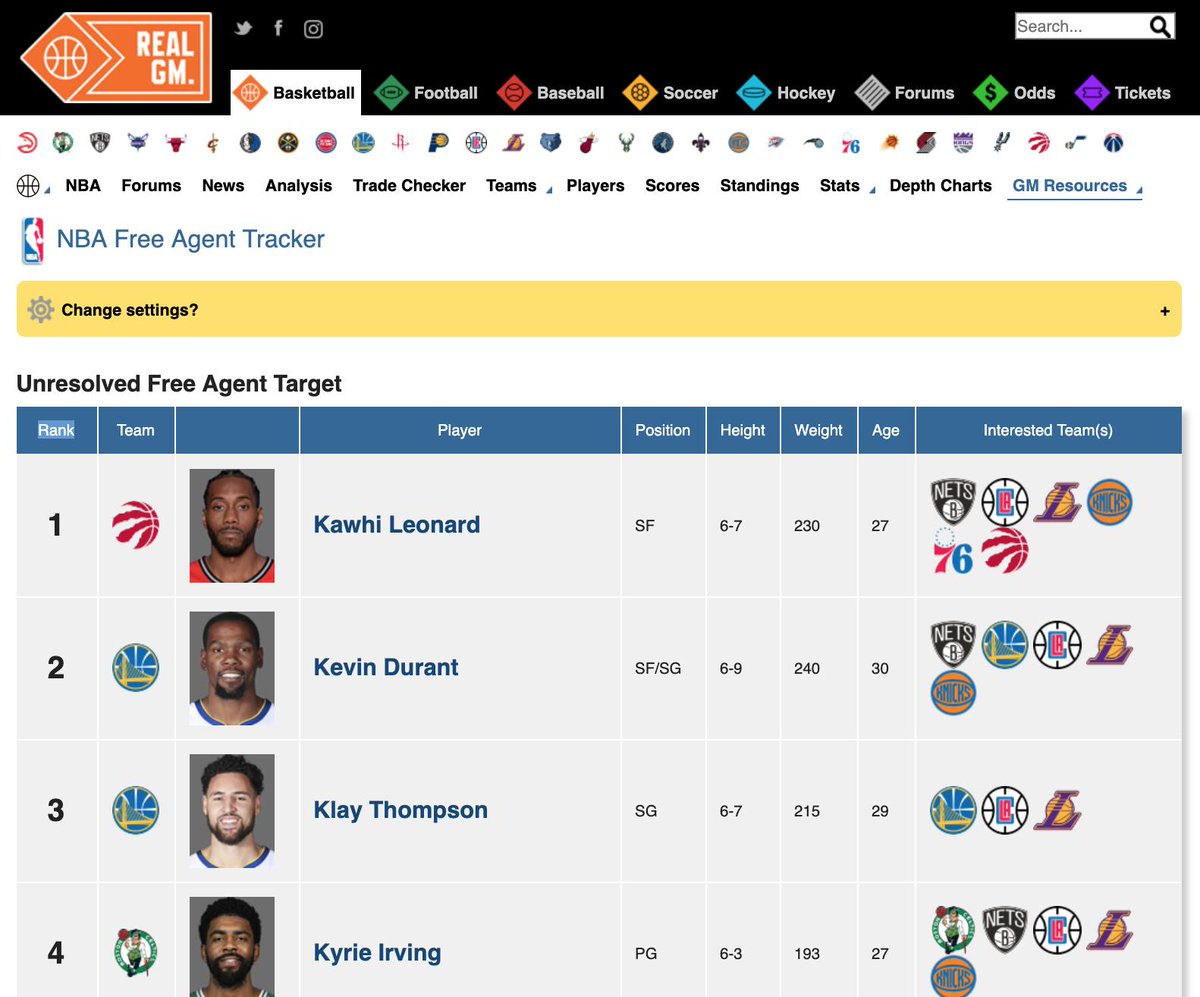This screenshot has height=997, width=1200.
Task: Click Dallas Mavericks logo in team strip
Action: tap(250, 143)
